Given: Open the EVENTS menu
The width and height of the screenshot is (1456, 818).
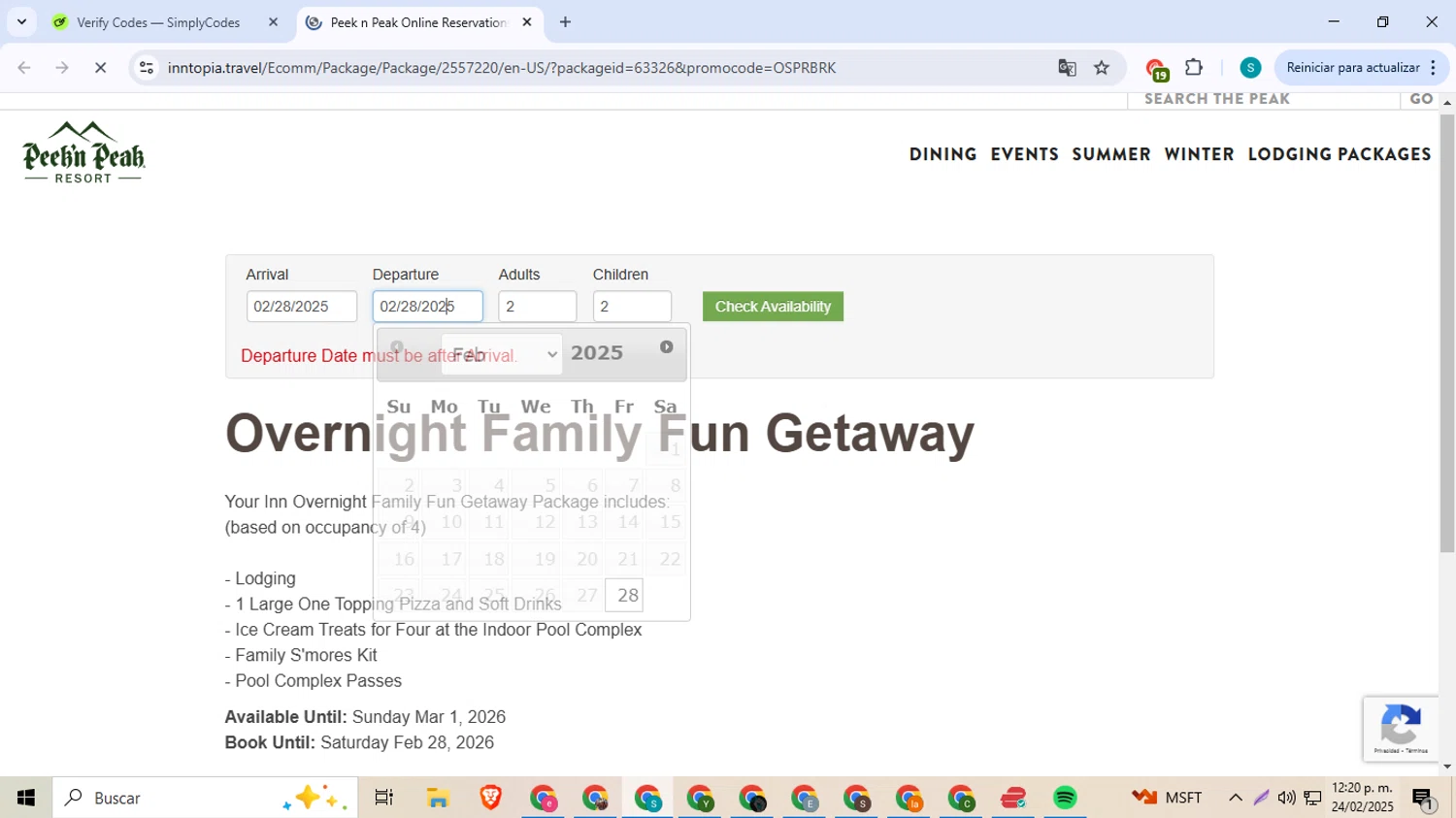Looking at the screenshot, I should 1024,154.
